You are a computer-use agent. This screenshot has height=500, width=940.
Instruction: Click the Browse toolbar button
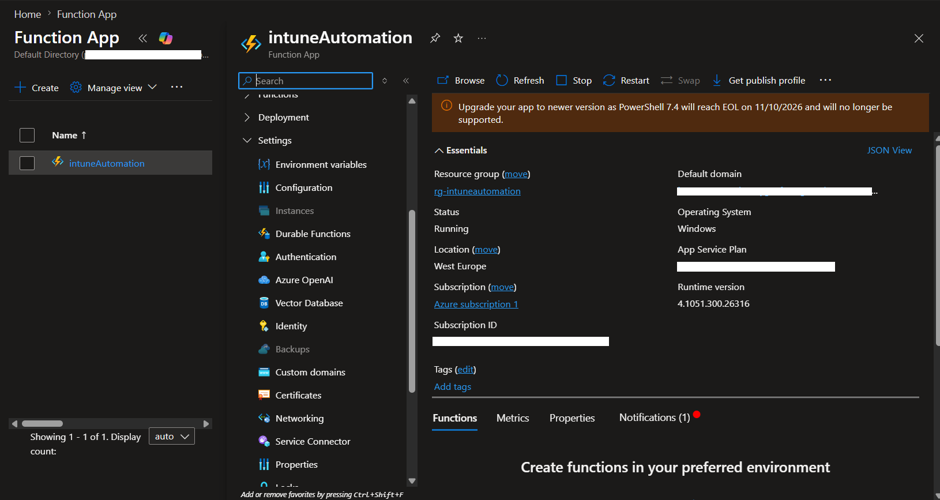pyautogui.click(x=460, y=80)
